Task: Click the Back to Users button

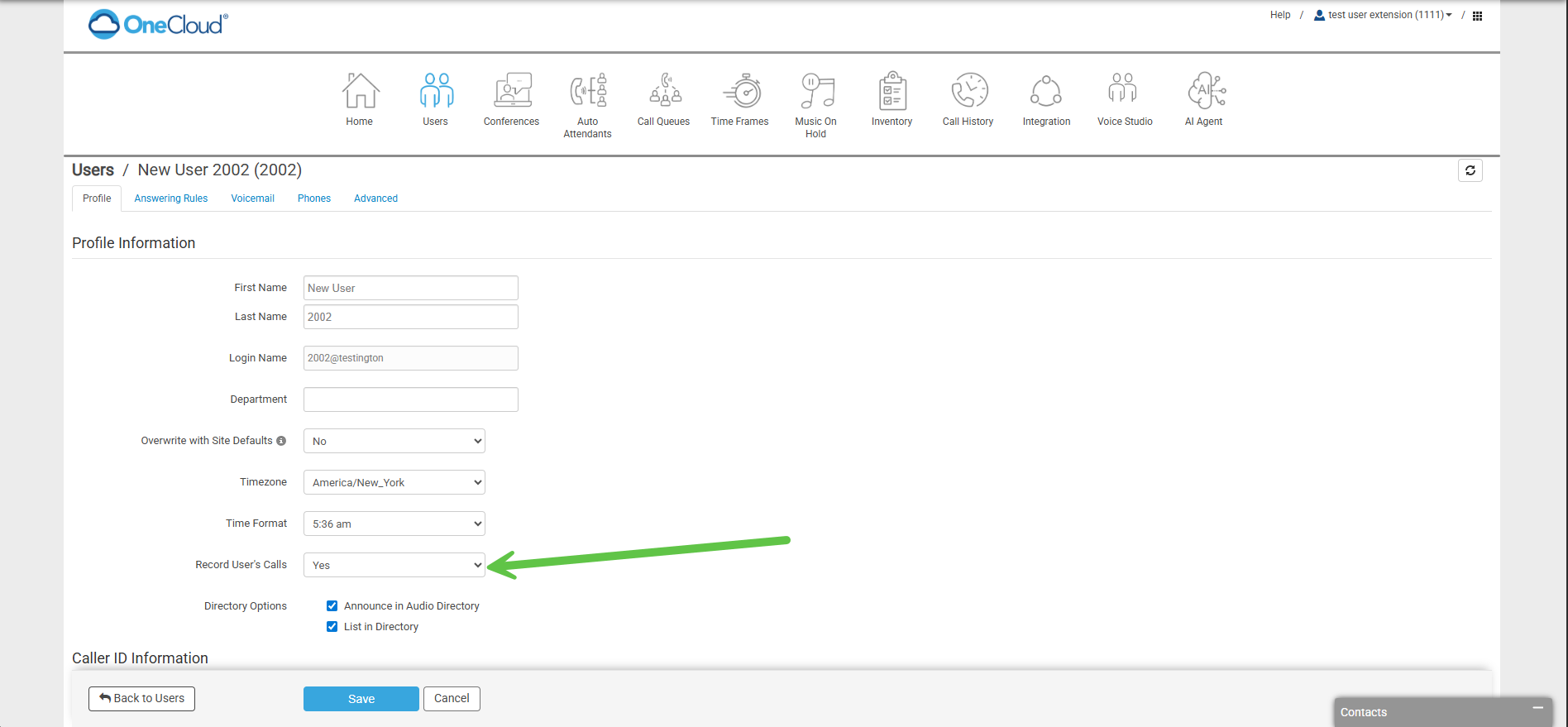Action: (x=141, y=699)
